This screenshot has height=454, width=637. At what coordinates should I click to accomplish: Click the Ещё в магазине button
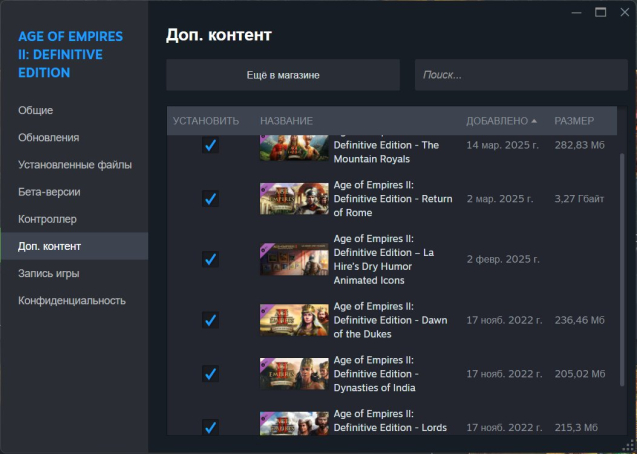(x=283, y=75)
